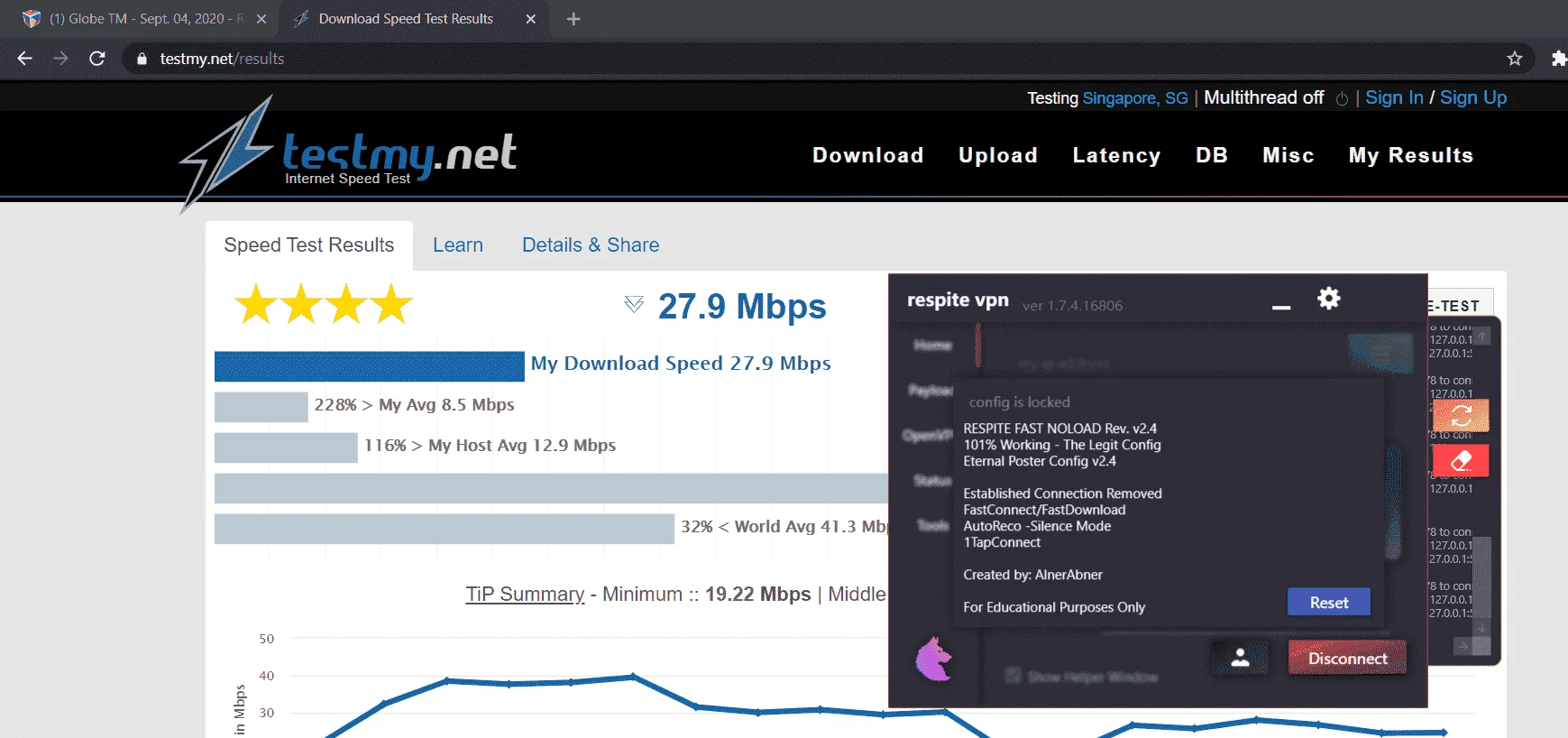Click the orange refresh button in log panel
The image size is (1568, 738).
point(1461,415)
